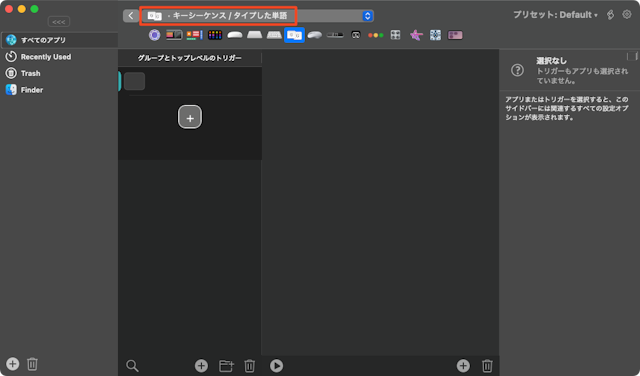Add a new trigger with bottom plus
Screen dimensions: 640x376
click(201, 365)
